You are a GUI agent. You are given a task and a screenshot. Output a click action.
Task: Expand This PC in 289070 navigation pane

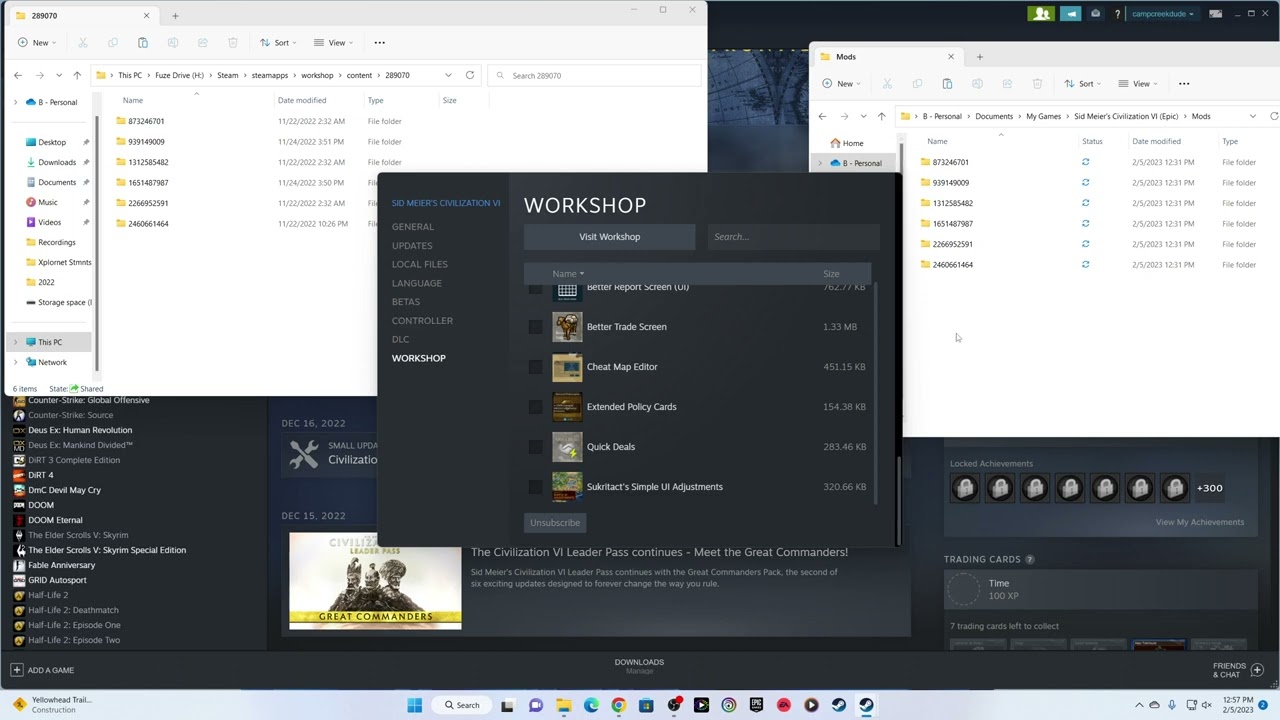(x=15, y=342)
